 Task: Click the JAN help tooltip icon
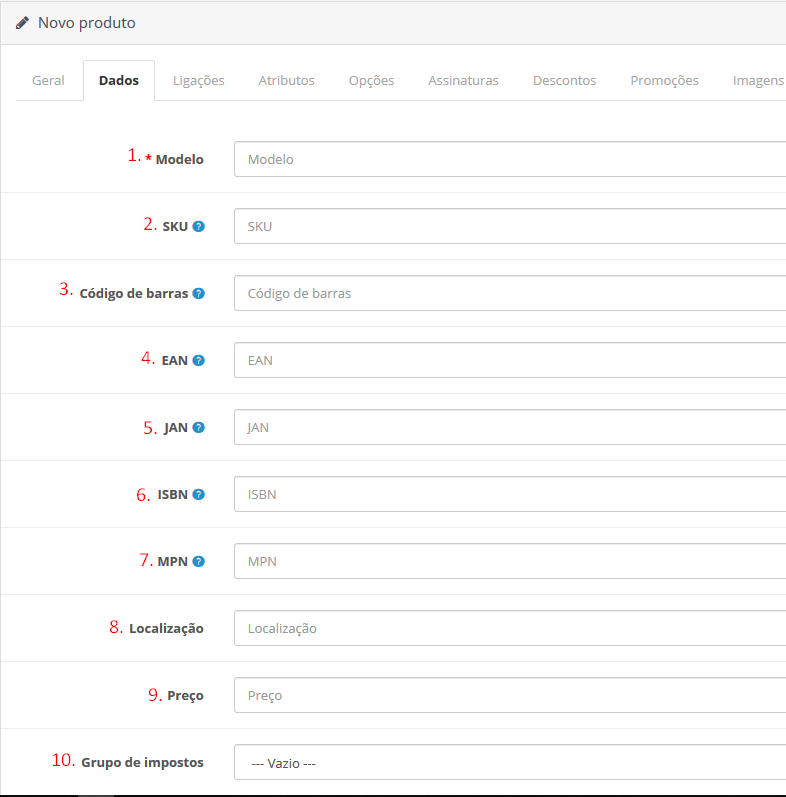(x=198, y=427)
